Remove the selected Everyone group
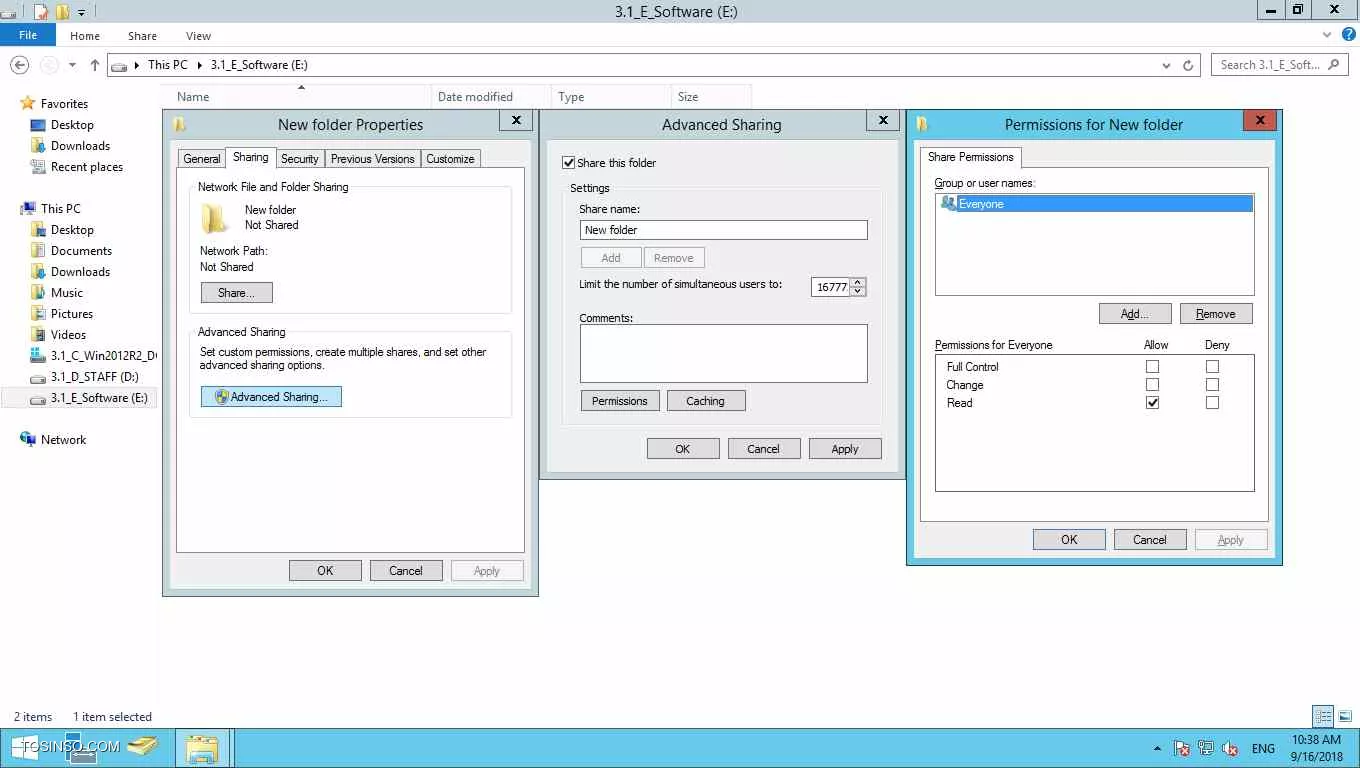Screen dimensions: 1360x768 tap(1216, 314)
